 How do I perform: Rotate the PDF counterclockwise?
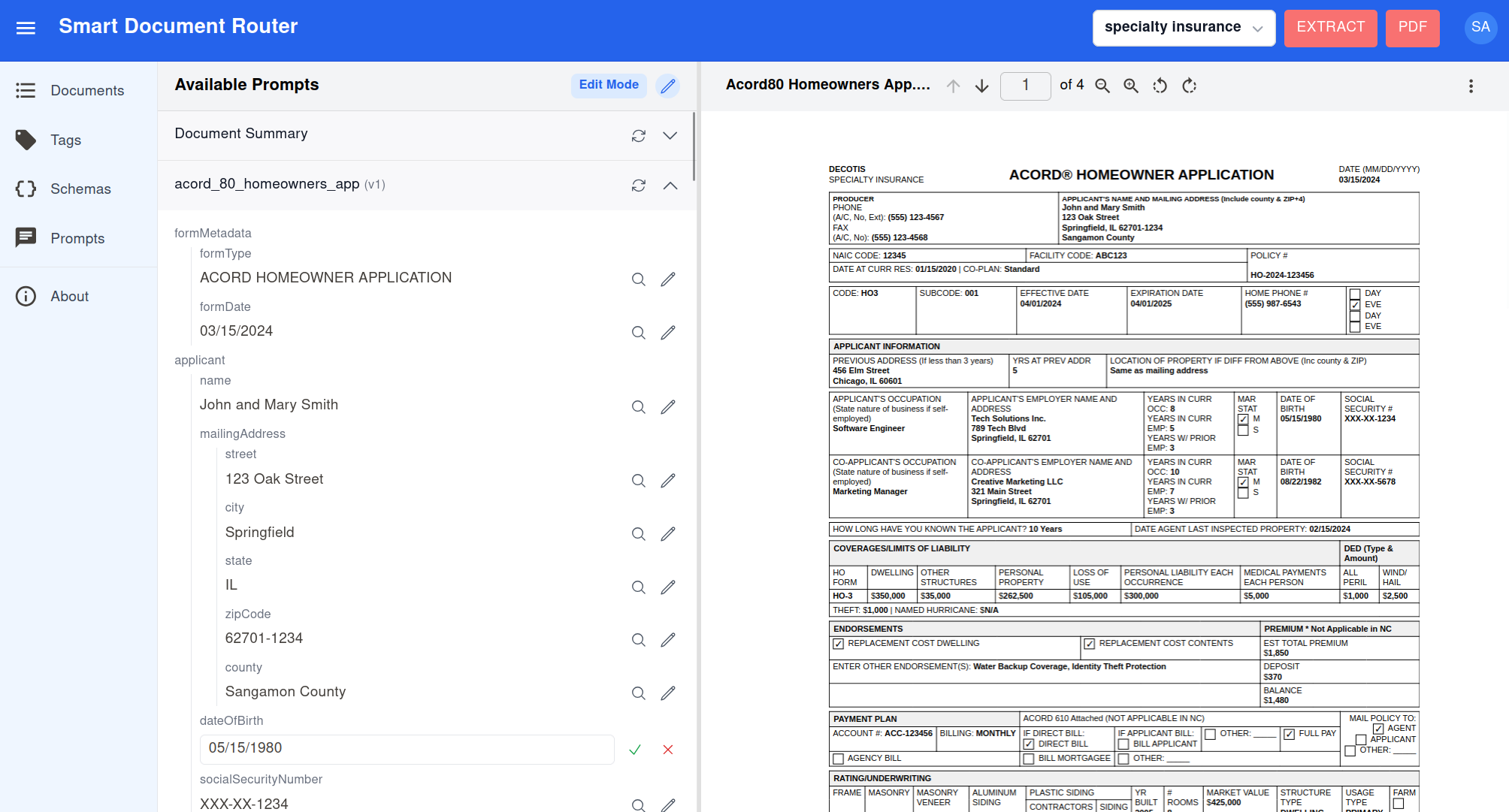(x=1160, y=86)
